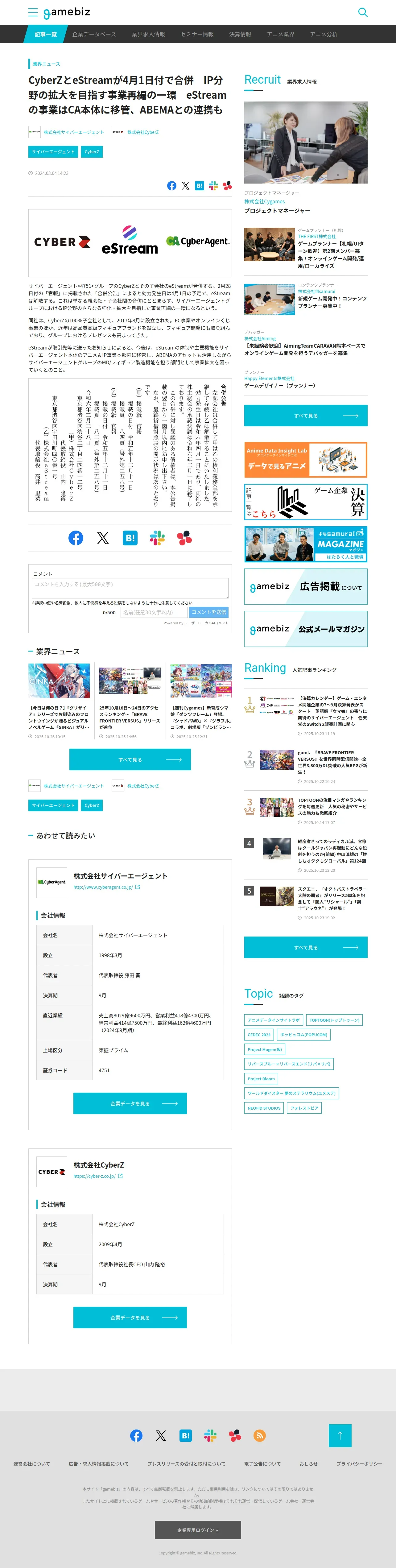Open アニメ分析 menu item
Viewport: 396px width, 1568px height.
click(324, 34)
